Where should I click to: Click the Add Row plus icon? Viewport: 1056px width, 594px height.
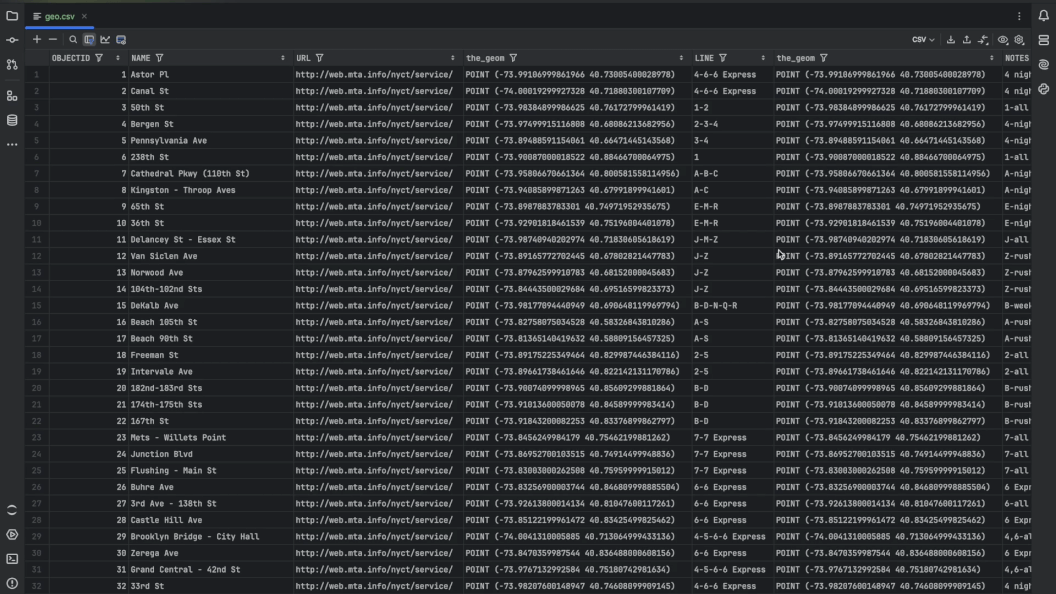(37, 40)
